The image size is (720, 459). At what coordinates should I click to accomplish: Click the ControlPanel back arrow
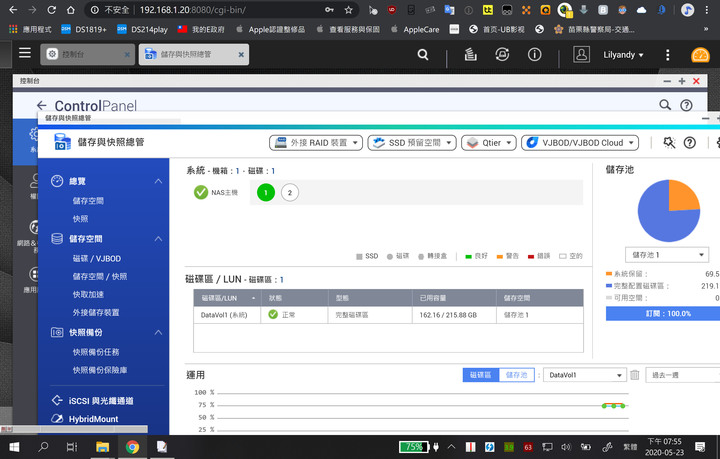(x=42, y=106)
